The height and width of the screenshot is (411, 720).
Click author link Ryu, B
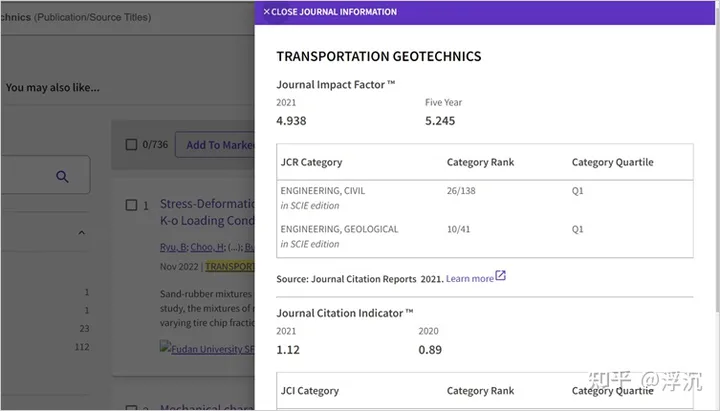pyautogui.click(x=173, y=246)
